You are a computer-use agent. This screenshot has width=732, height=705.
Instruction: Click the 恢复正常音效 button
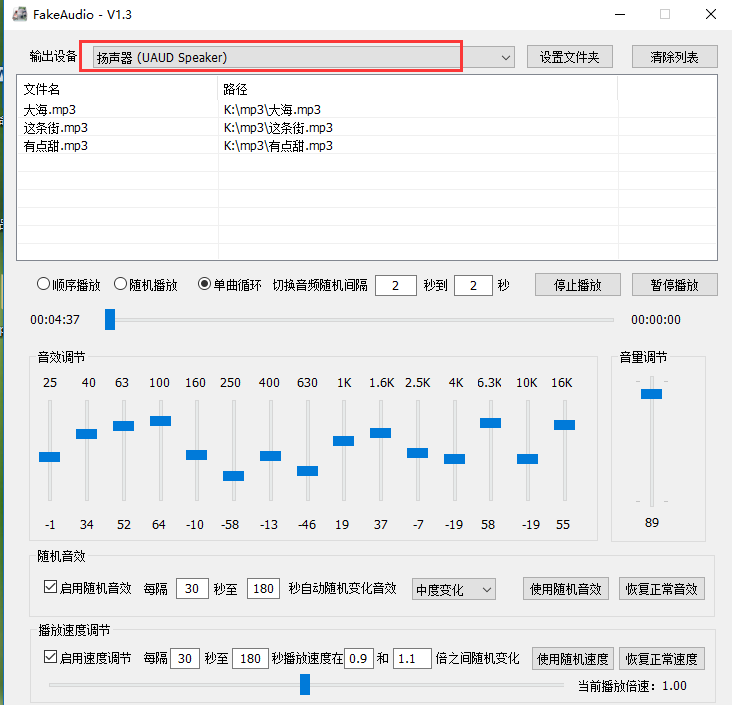coord(662,589)
